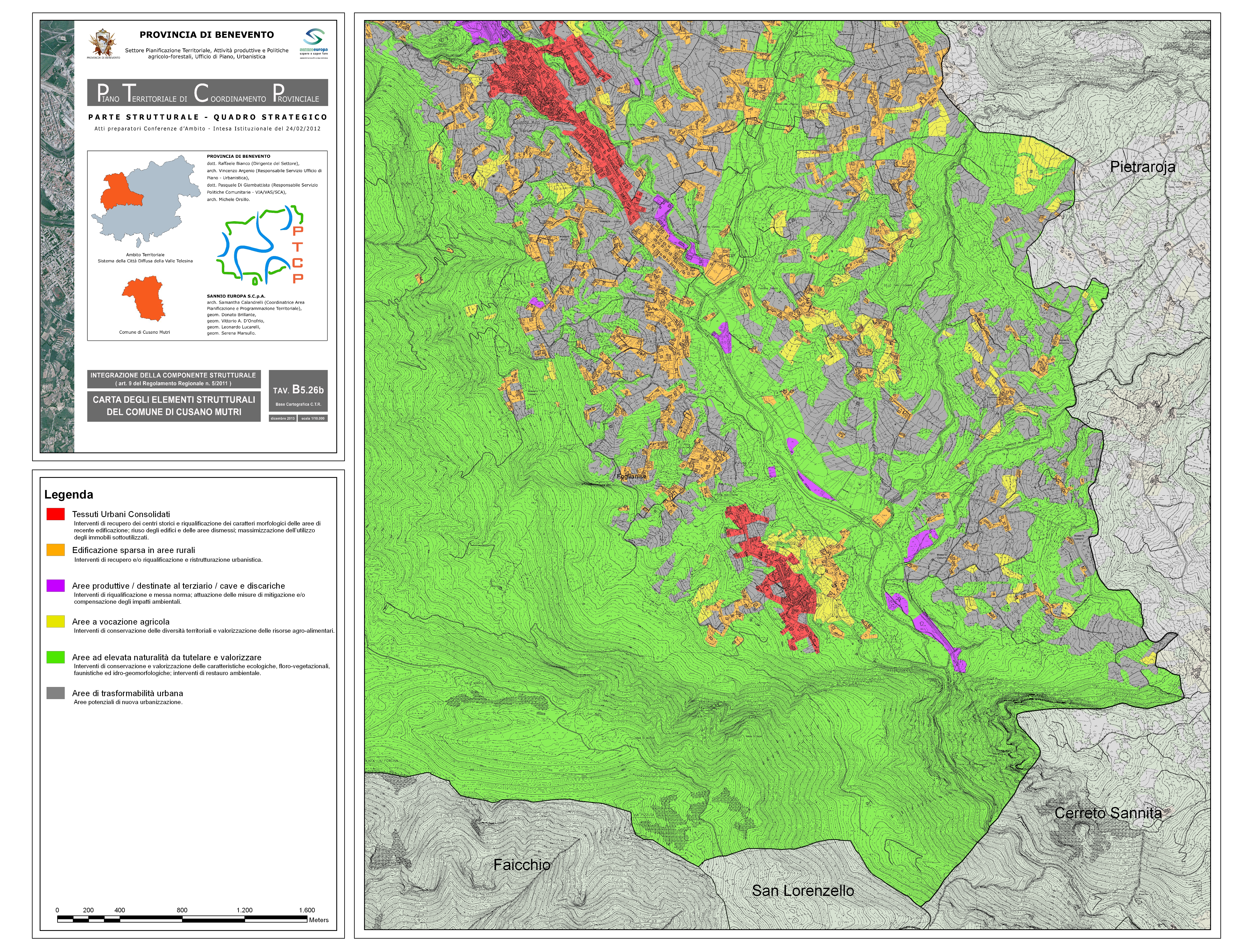
Task: Click the orange Edificazione sparsa legend swatch
Action: (56, 550)
